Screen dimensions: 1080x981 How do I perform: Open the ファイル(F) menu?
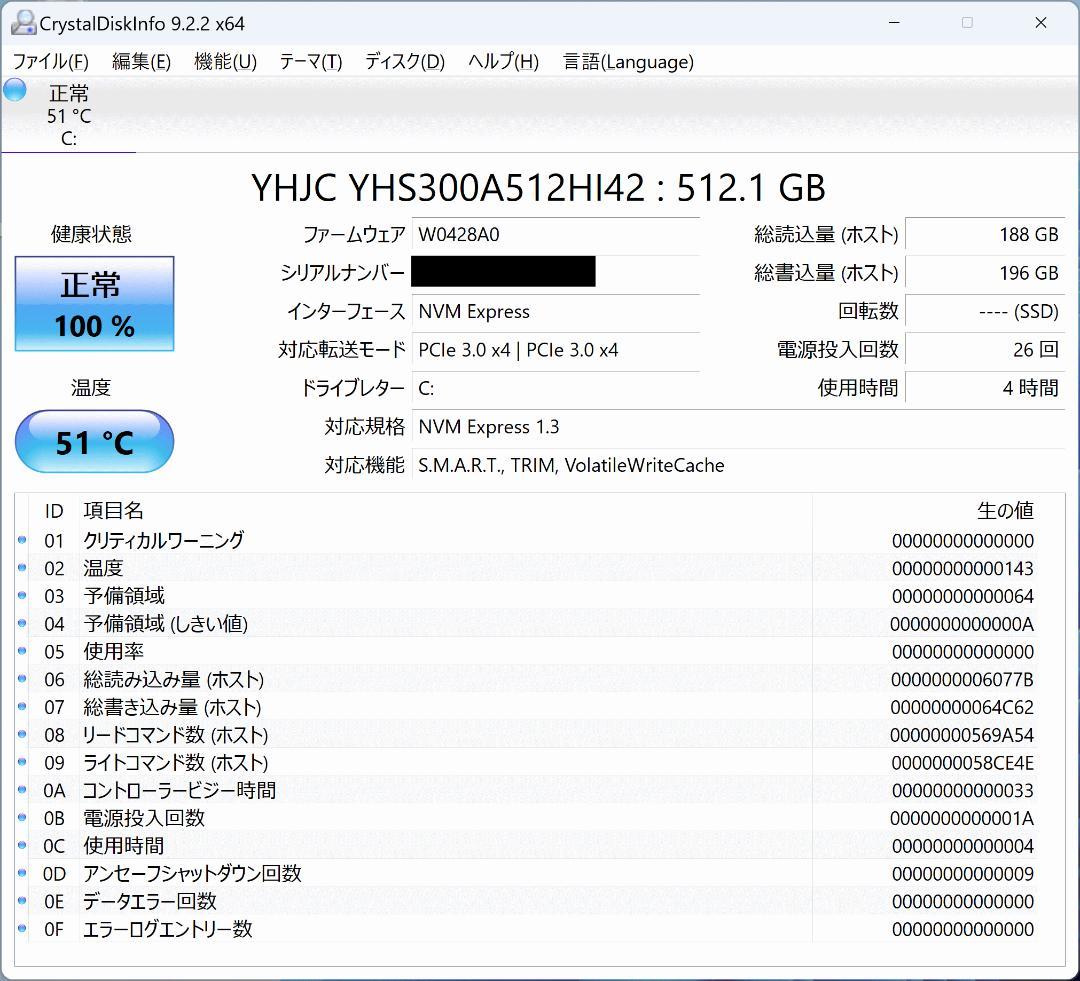pyautogui.click(x=49, y=61)
